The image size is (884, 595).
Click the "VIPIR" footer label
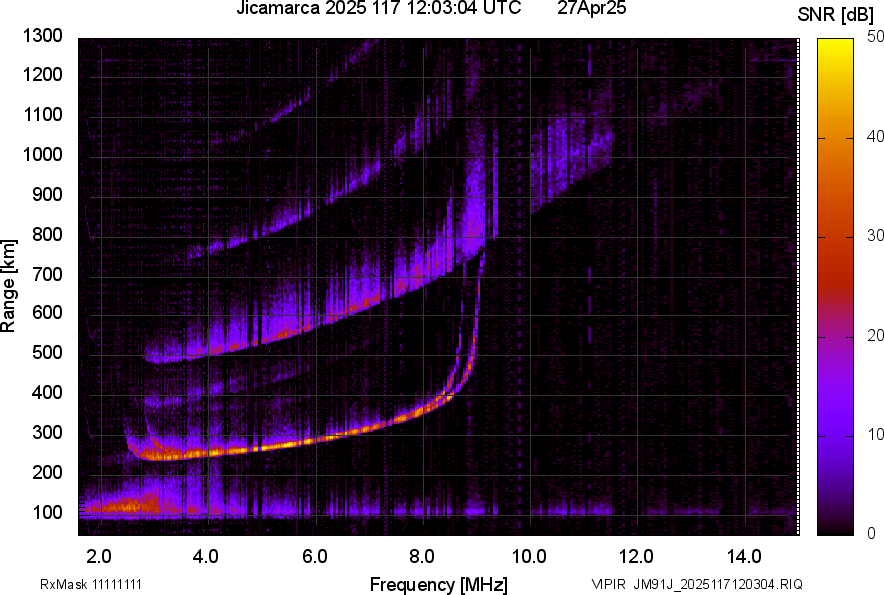click(608, 584)
